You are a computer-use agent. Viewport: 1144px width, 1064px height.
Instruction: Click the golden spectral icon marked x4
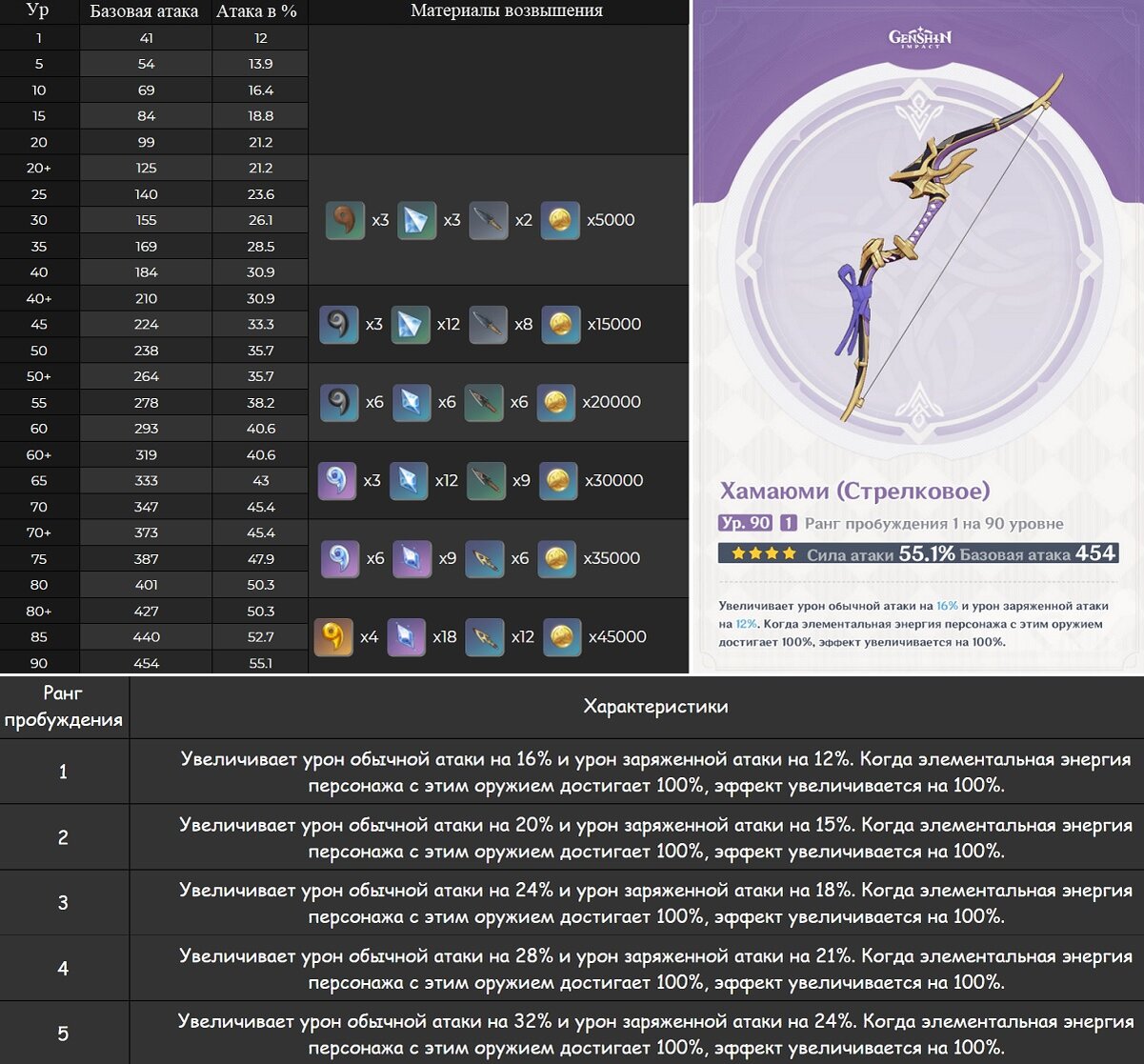[333, 637]
